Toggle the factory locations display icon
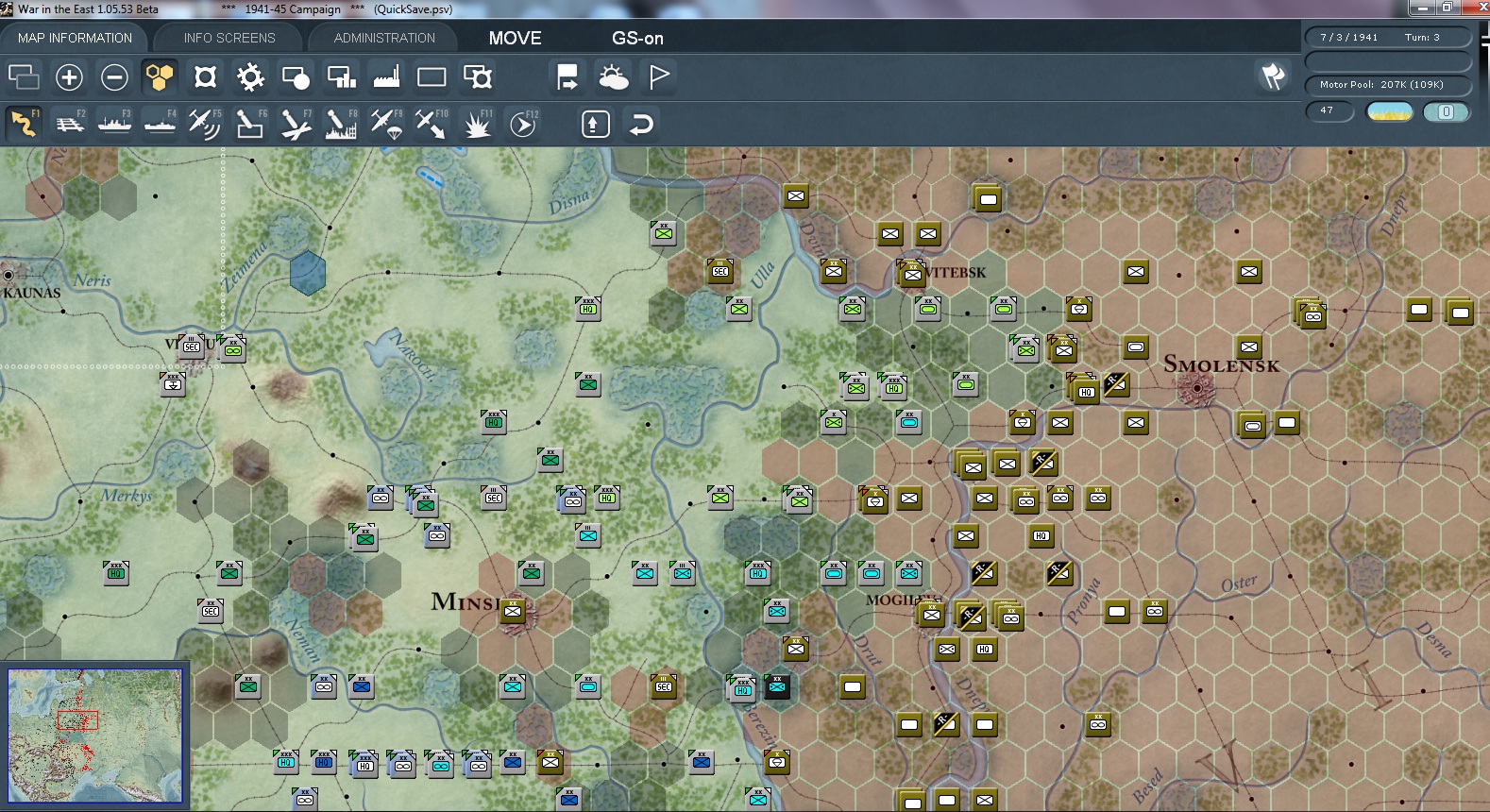 [386, 77]
